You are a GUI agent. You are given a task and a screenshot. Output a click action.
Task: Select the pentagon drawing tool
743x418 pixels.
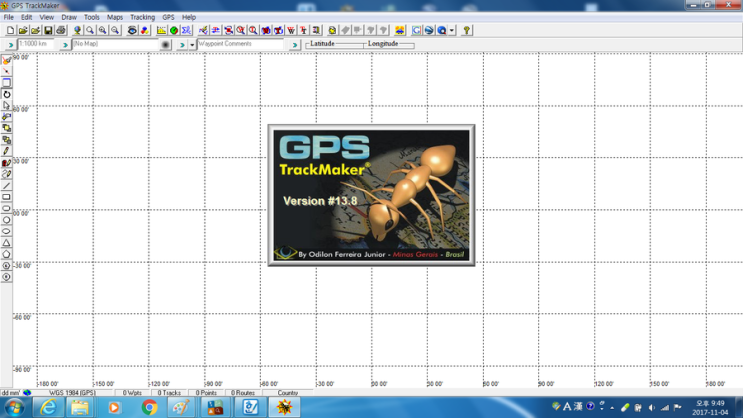[6, 254]
